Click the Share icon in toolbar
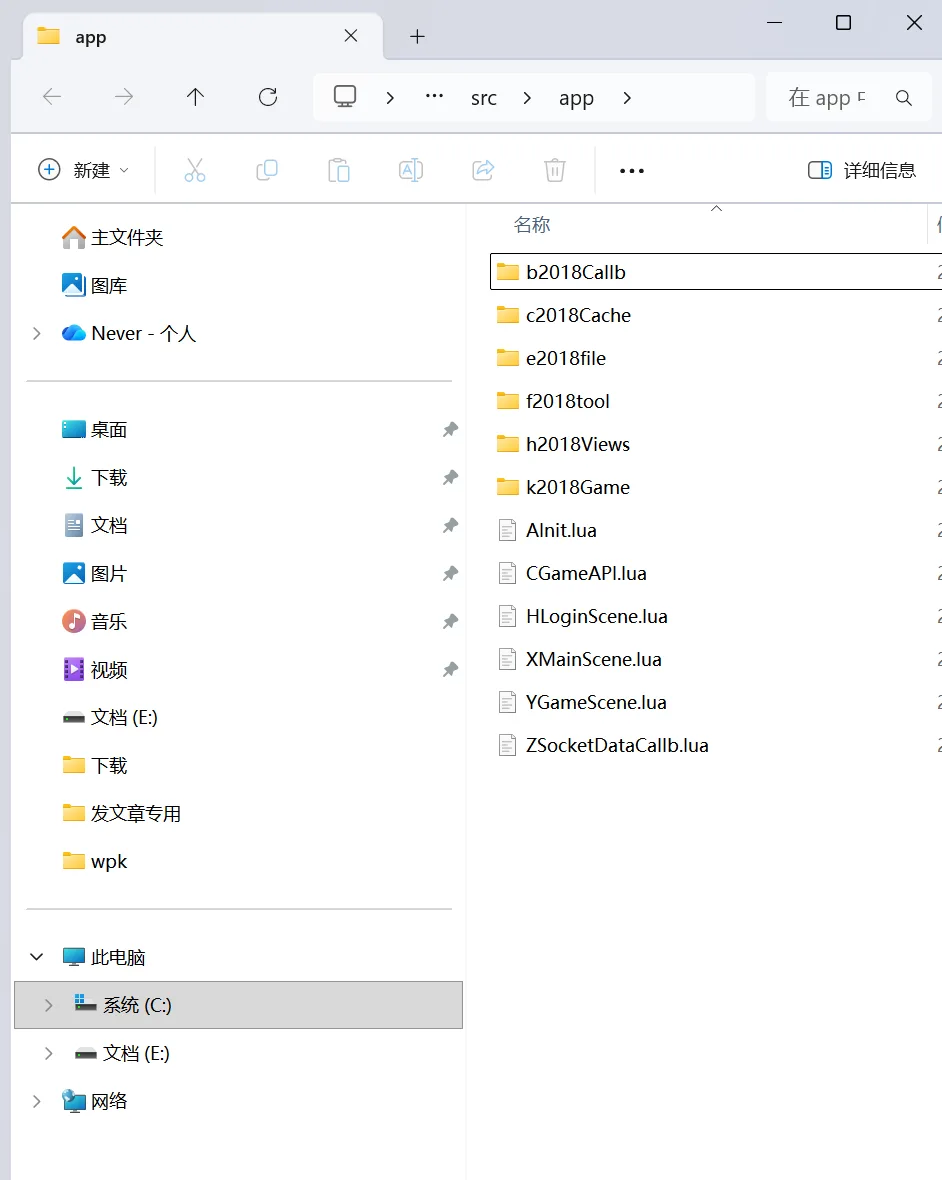 pos(483,171)
